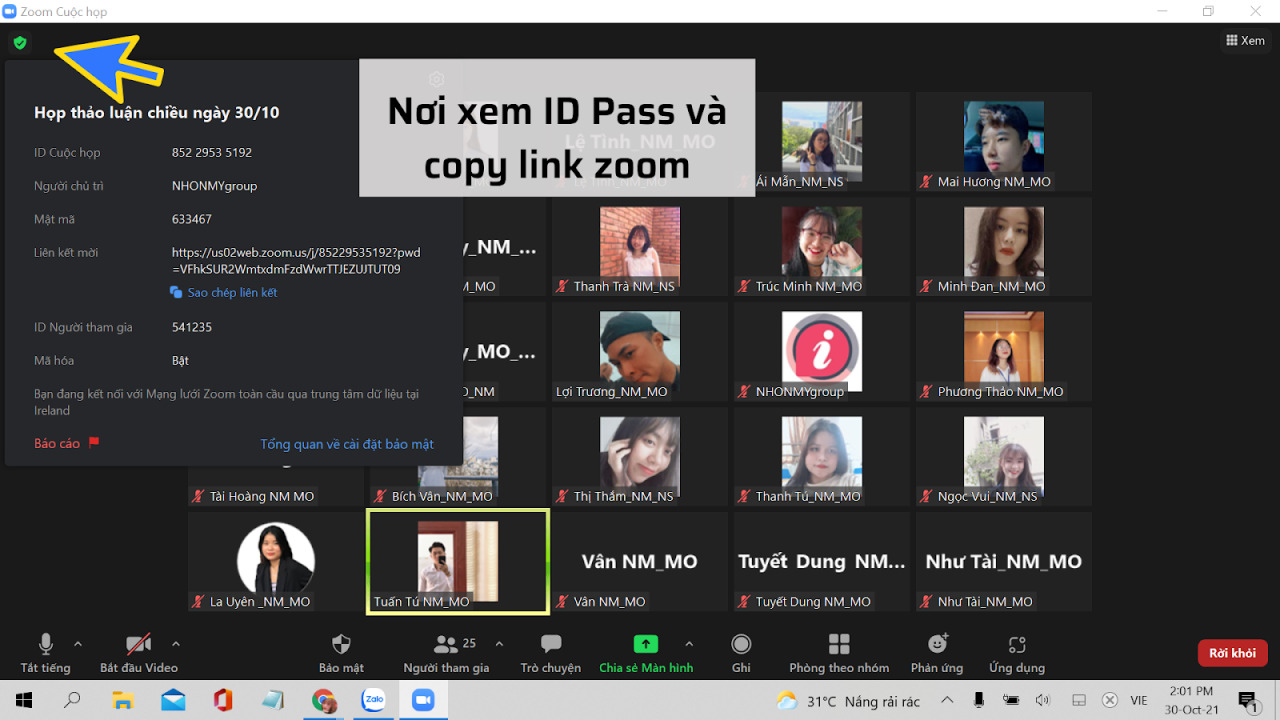This screenshot has width=1280, height=720.
Task: Open the Phản ứng reactions panel
Action: pyautogui.click(x=936, y=650)
